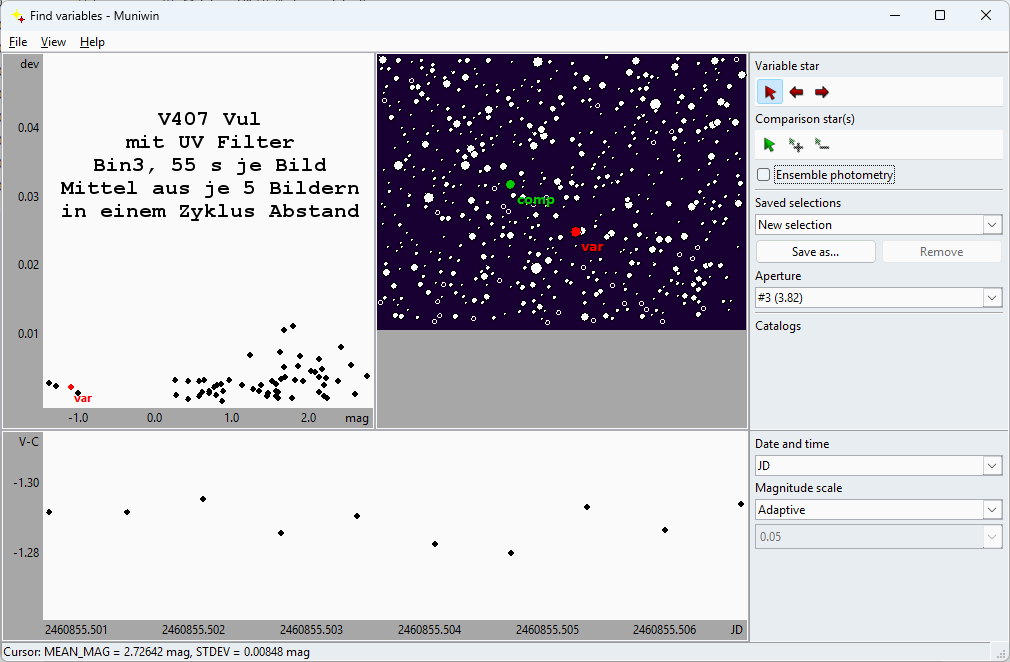The height and width of the screenshot is (662, 1010).
Task: Maximize the Muniwin window
Action: coord(940,15)
